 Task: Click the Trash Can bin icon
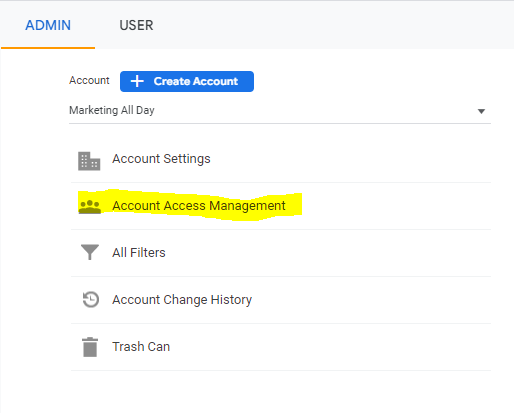coord(90,347)
